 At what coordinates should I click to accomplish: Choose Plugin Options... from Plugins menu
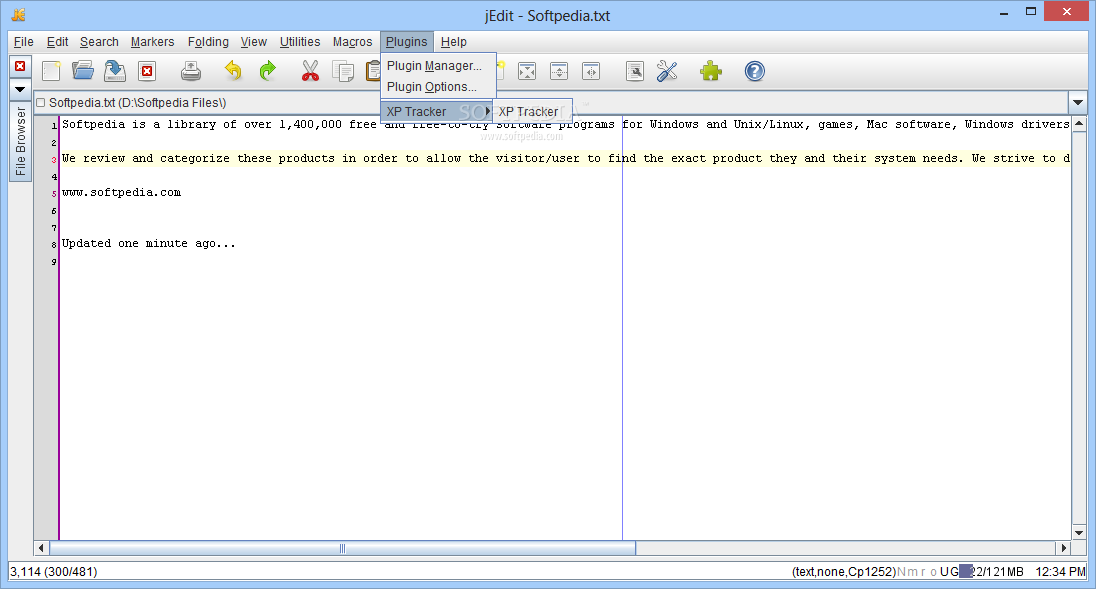pos(438,87)
